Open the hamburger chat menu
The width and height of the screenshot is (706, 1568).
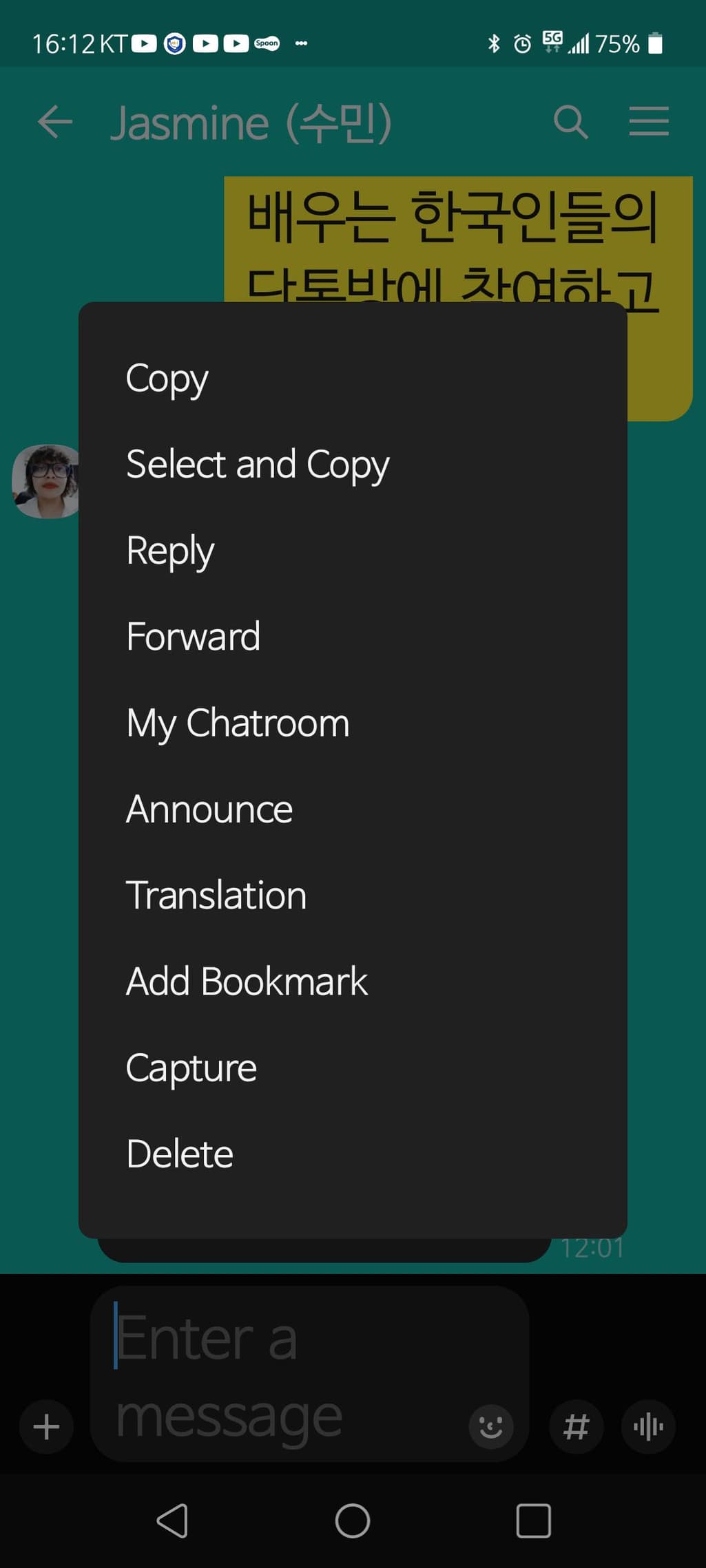pyautogui.click(x=649, y=121)
